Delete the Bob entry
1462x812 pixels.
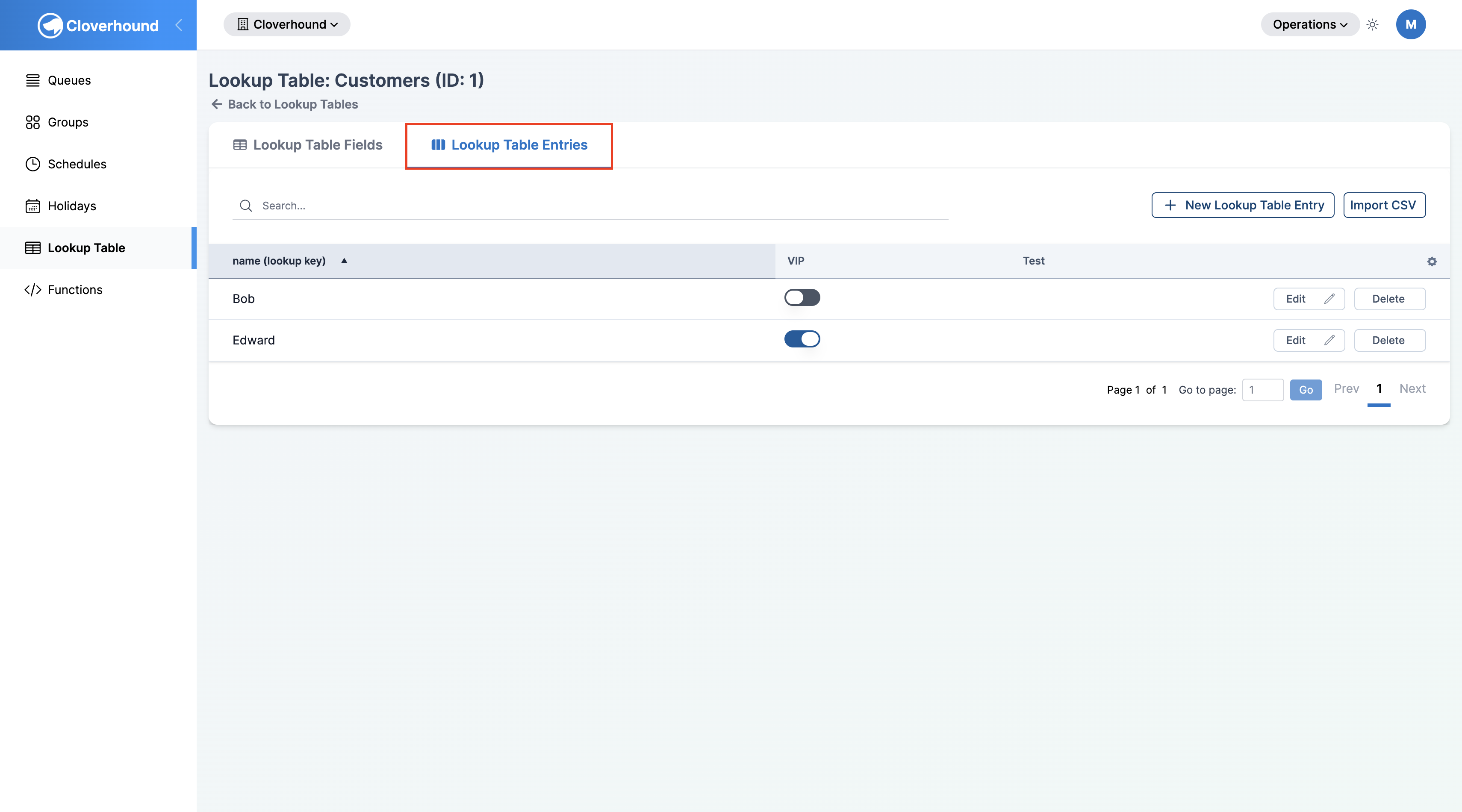tap(1389, 298)
